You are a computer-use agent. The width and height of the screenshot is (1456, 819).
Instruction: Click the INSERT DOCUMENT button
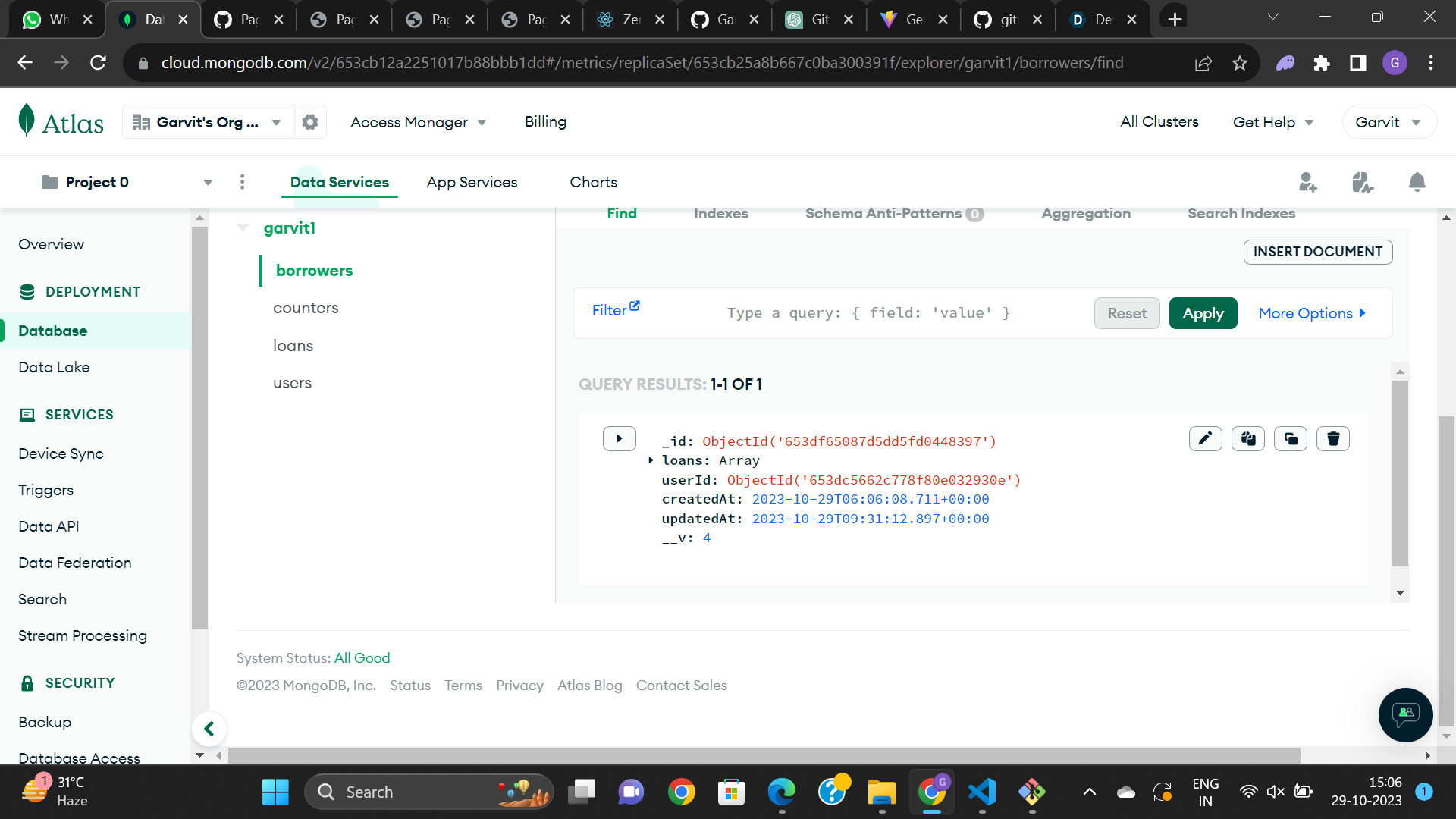1317,252
